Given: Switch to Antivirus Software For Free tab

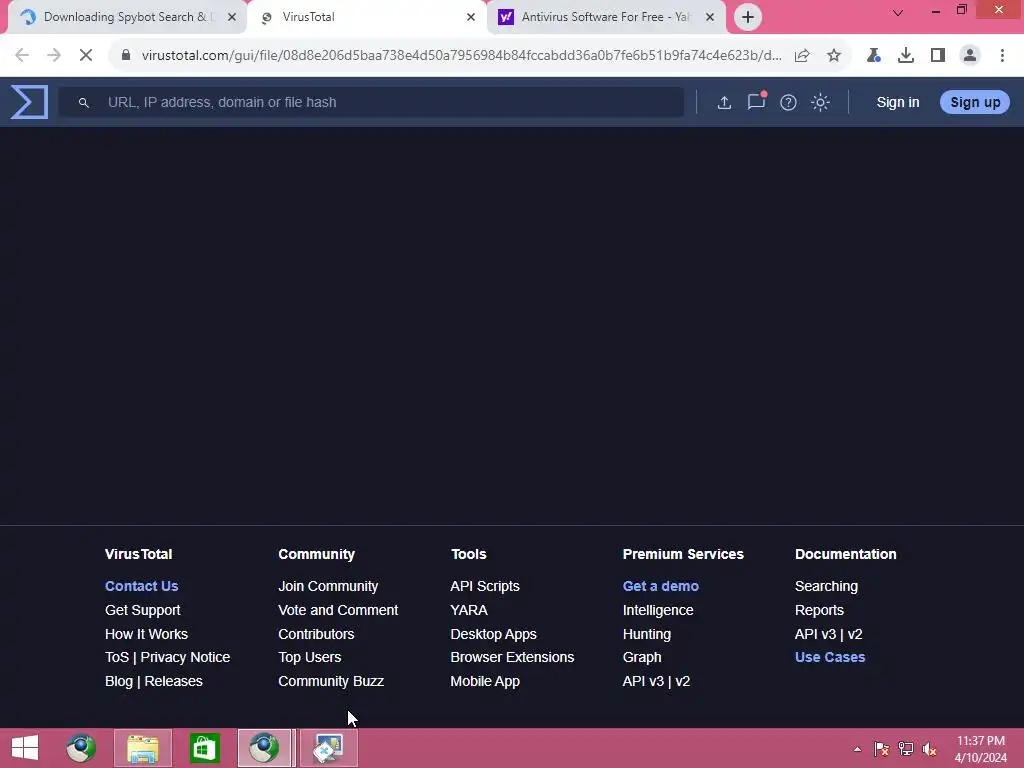Looking at the screenshot, I should click(x=605, y=17).
